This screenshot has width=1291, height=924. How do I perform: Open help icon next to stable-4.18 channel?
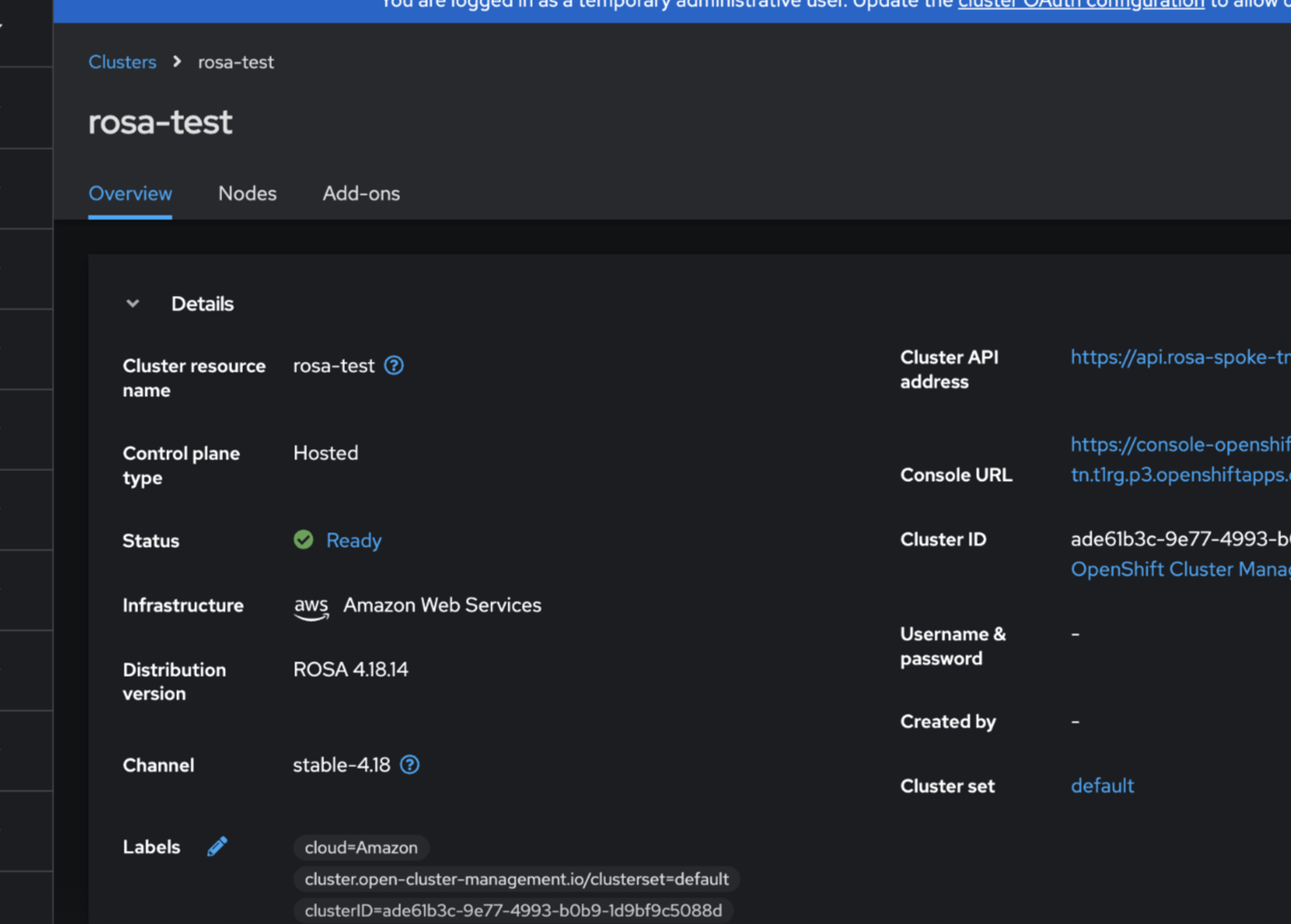(410, 765)
